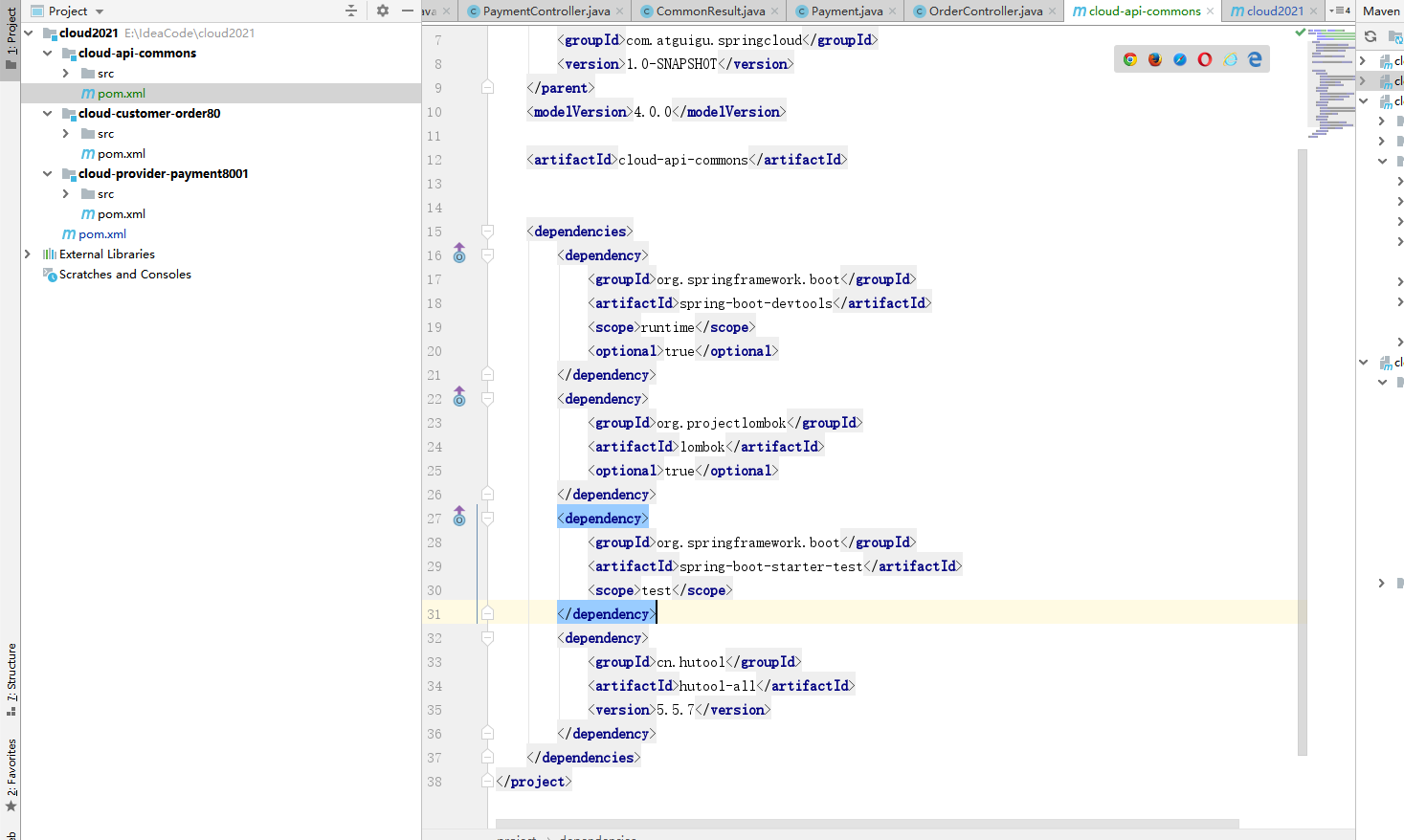Close the cloud2021 editor tab
Viewport: 1404px width, 840px height.
[1313, 11]
